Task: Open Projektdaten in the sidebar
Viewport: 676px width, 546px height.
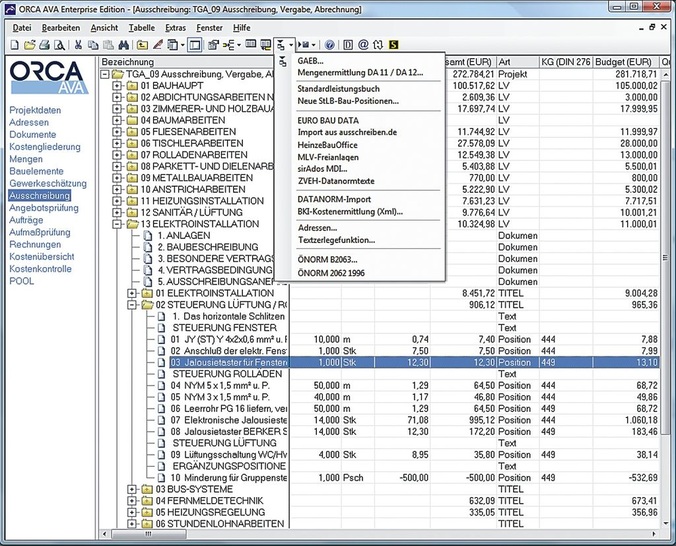Action: click(35, 110)
